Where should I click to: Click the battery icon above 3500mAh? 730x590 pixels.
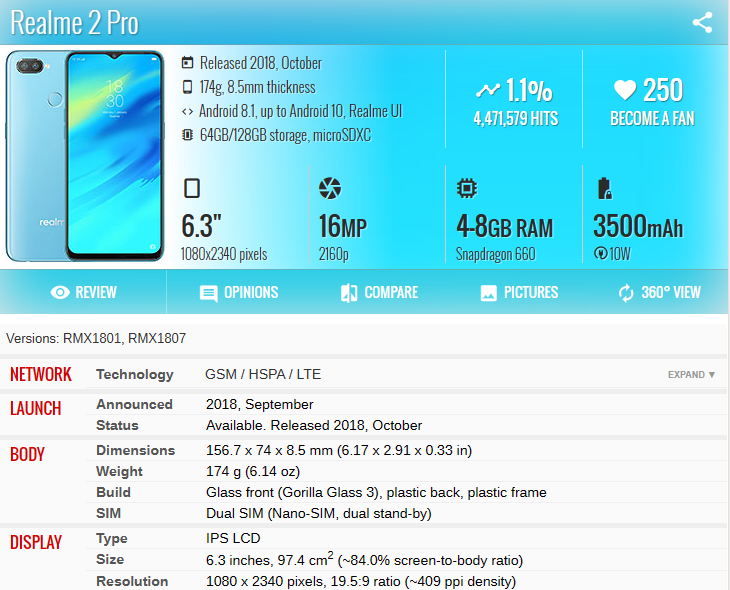[x=604, y=188]
